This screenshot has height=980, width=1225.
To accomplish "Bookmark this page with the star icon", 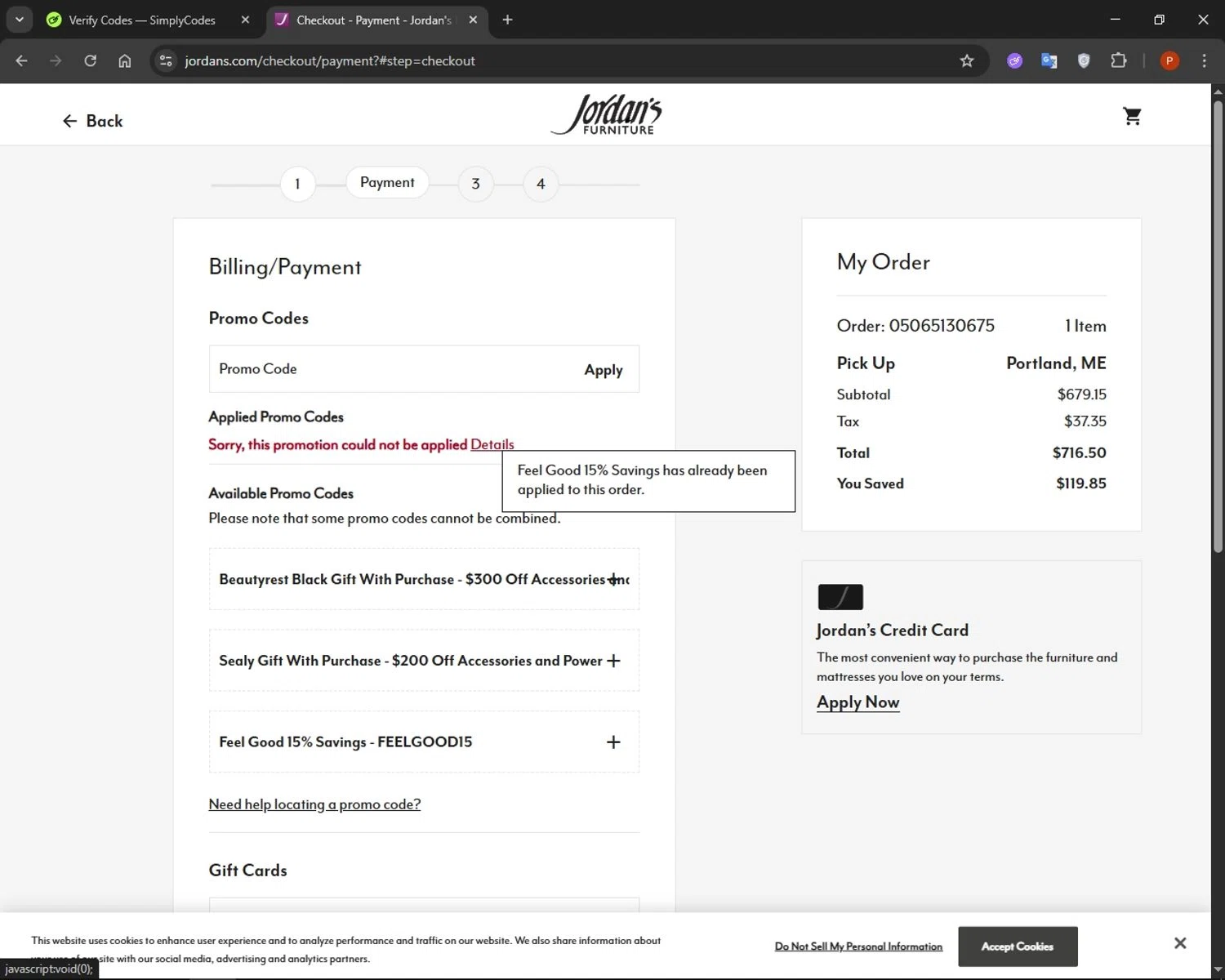I will coord(967,60).
